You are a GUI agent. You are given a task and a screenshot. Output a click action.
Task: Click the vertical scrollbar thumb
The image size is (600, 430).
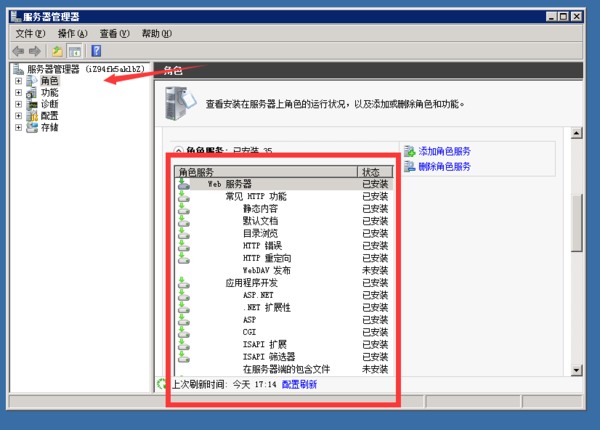click(576, 223)
